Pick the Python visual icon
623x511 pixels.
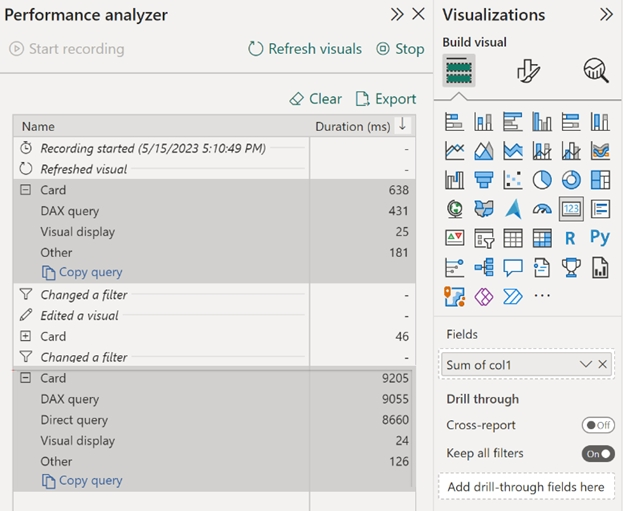(600, 237)
